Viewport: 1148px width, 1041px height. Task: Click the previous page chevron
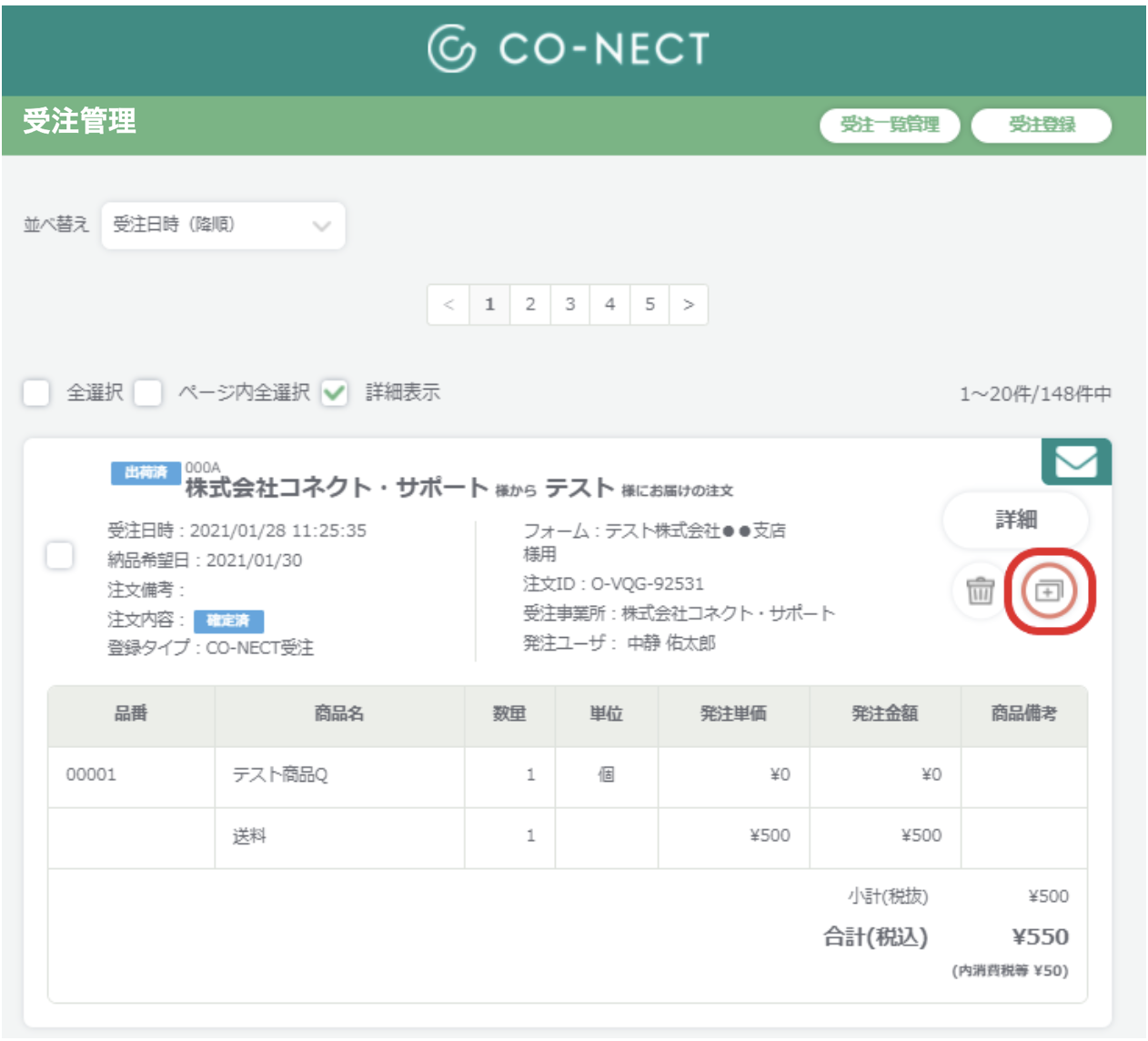pos(449,304)
